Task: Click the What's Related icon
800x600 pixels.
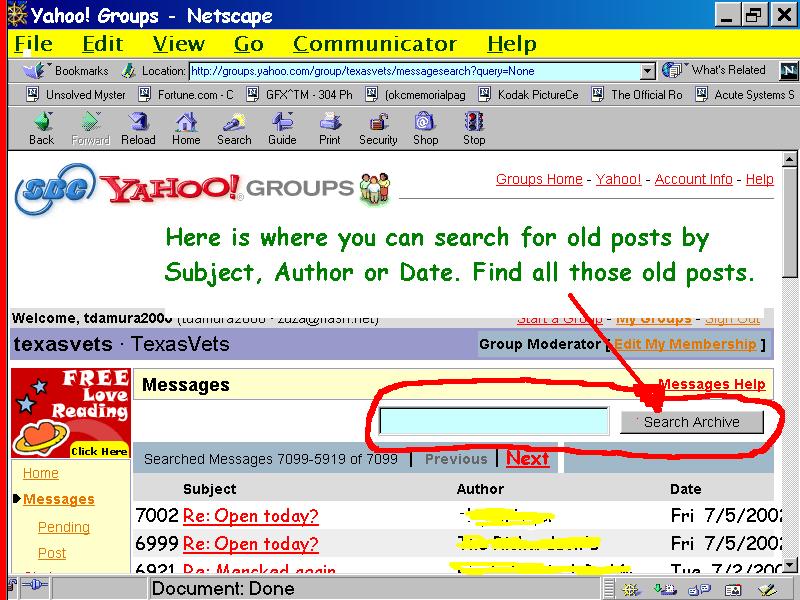Action: click(672, 70)
